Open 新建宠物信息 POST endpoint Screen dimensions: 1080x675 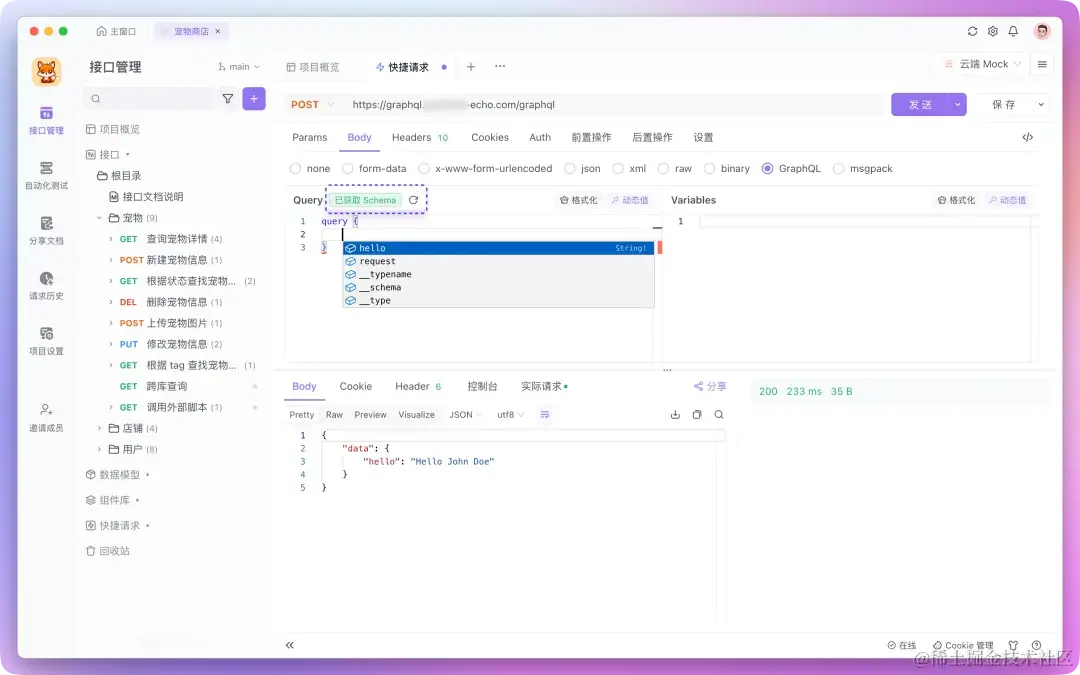click(x=171, y=260)
